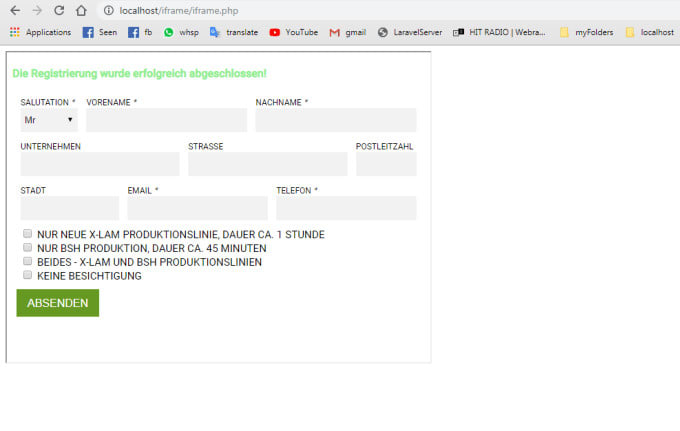Open the LaravelServer bookmark
This screenshot has width=680, height=431.
pyautogui.click(x=410, y=32)
